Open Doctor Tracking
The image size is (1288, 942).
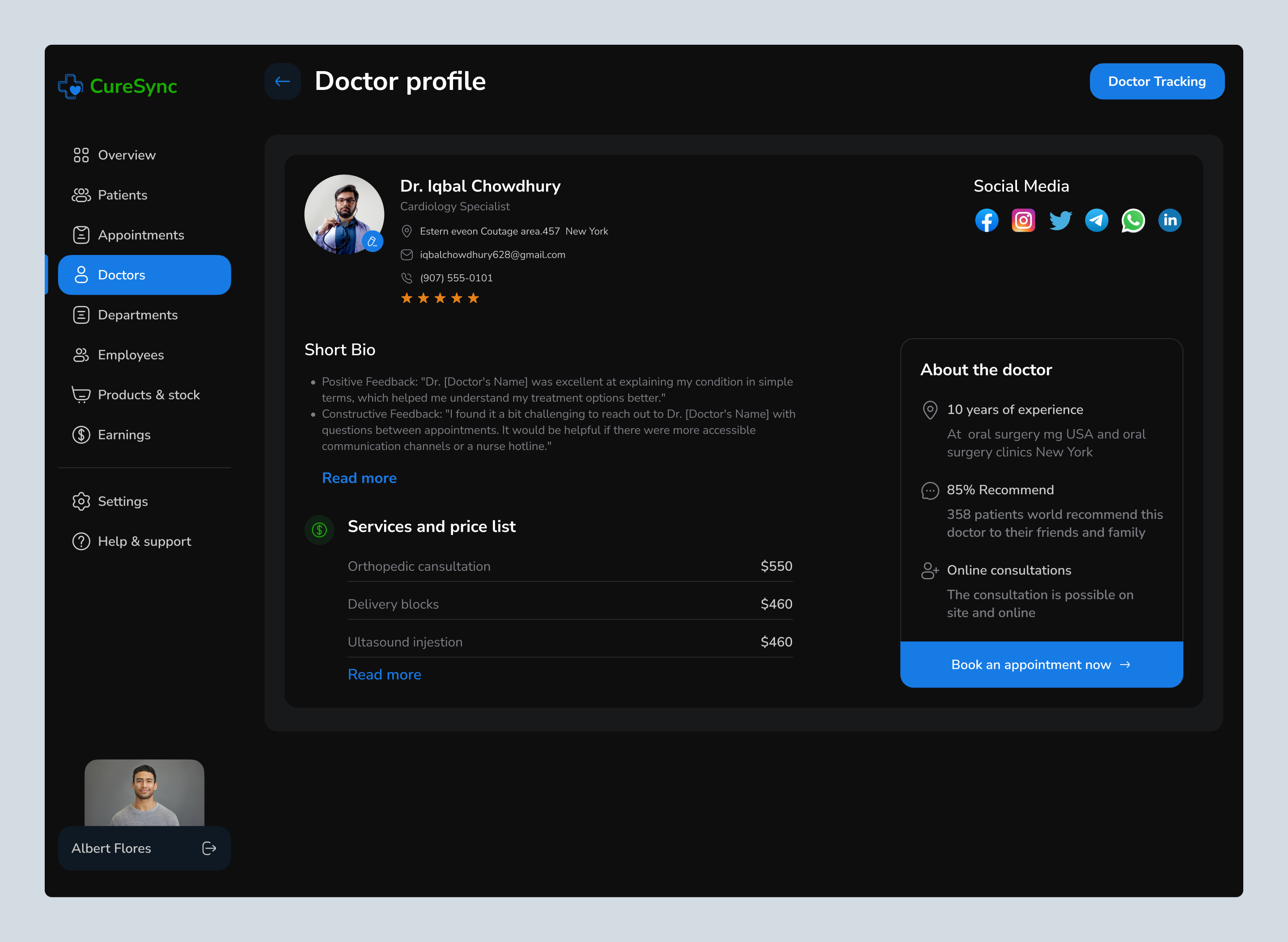click(x=1157, y=81)
